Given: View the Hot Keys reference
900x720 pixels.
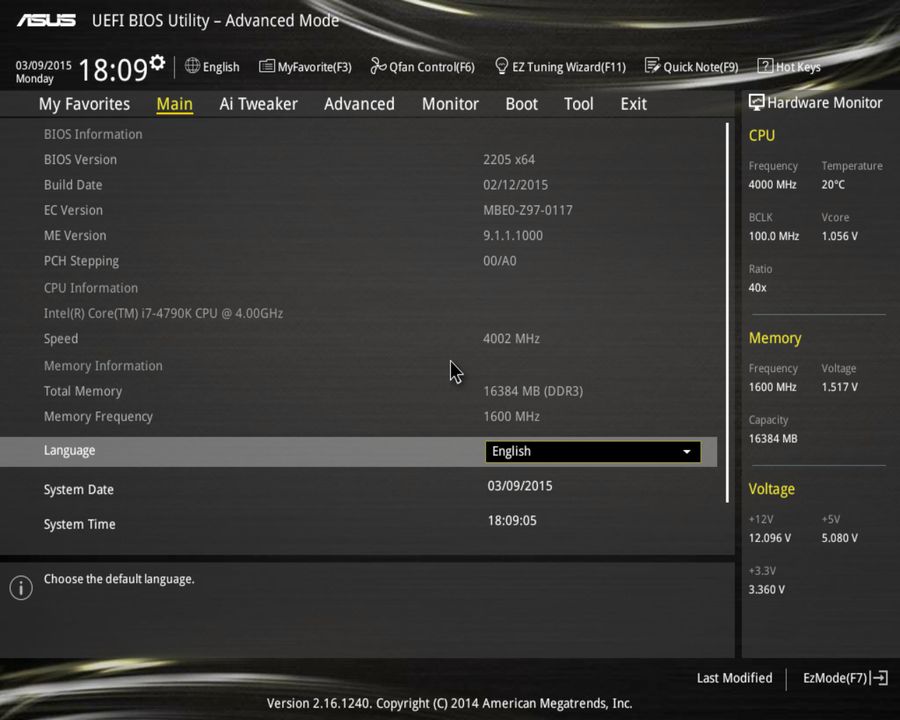Looking at the screenshot, I should click(x=789, y=66).
